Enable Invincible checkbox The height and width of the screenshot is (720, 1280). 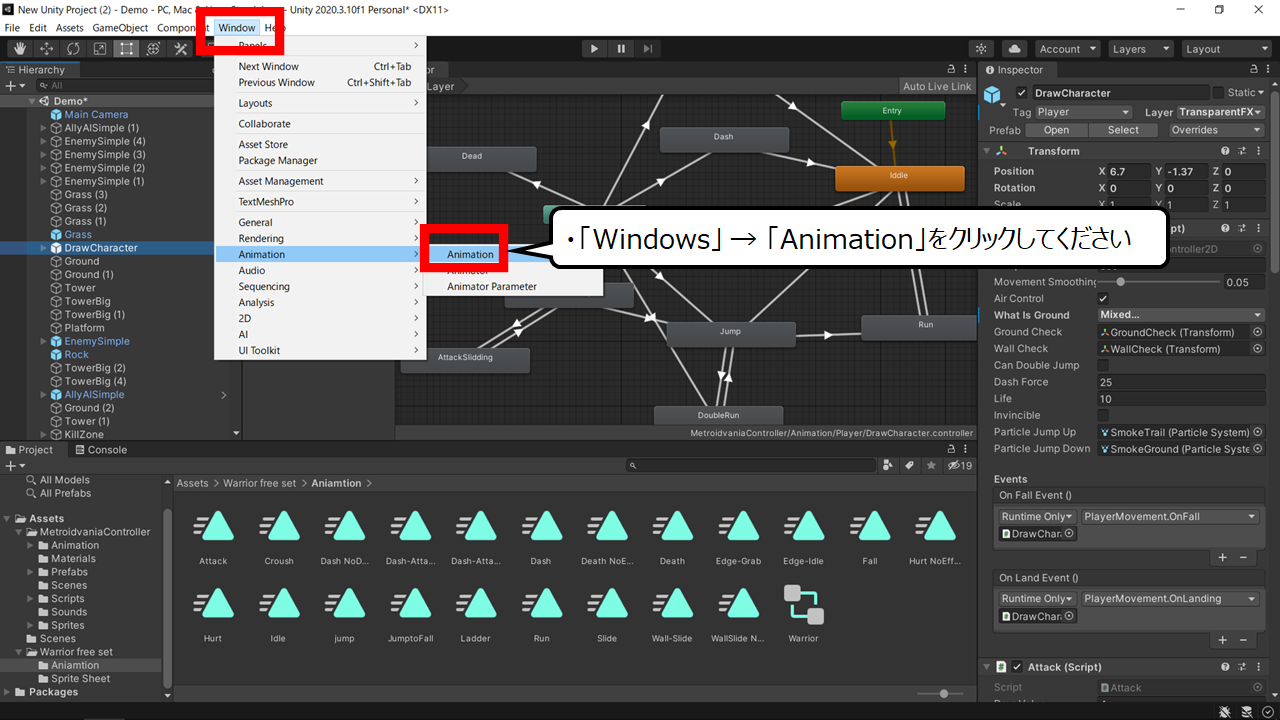1103,415
